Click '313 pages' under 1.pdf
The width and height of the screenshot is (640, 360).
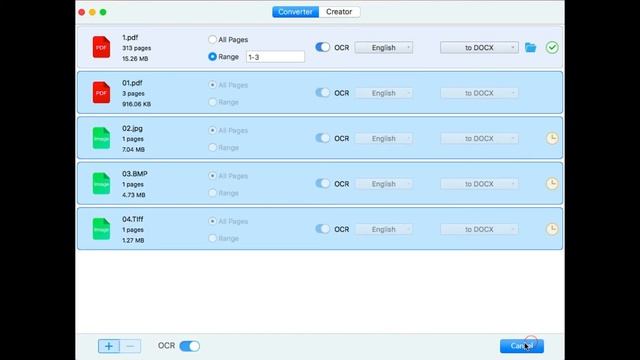[x=136, y=48]
